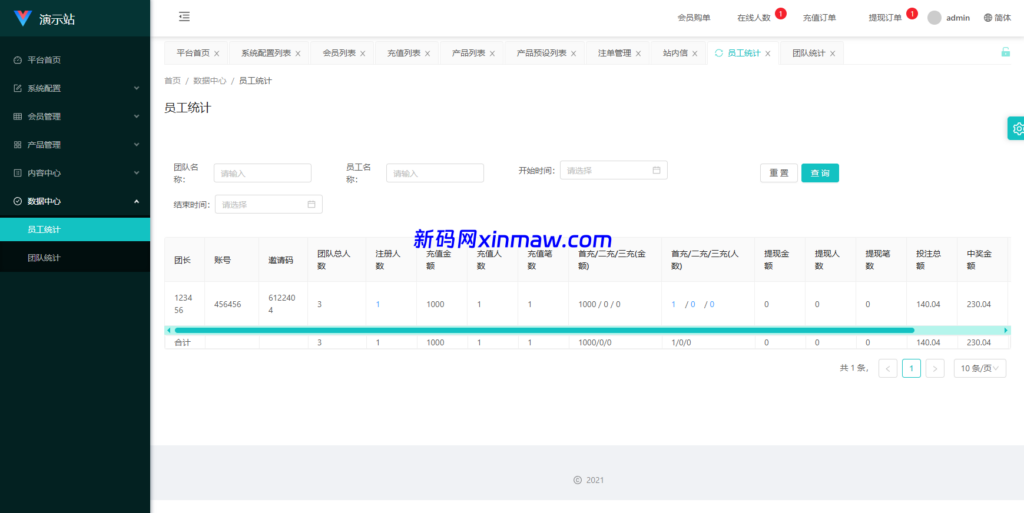Click the 演示站 logo
Viewport: 1024px width, 513px height.
tap(44, 18)
